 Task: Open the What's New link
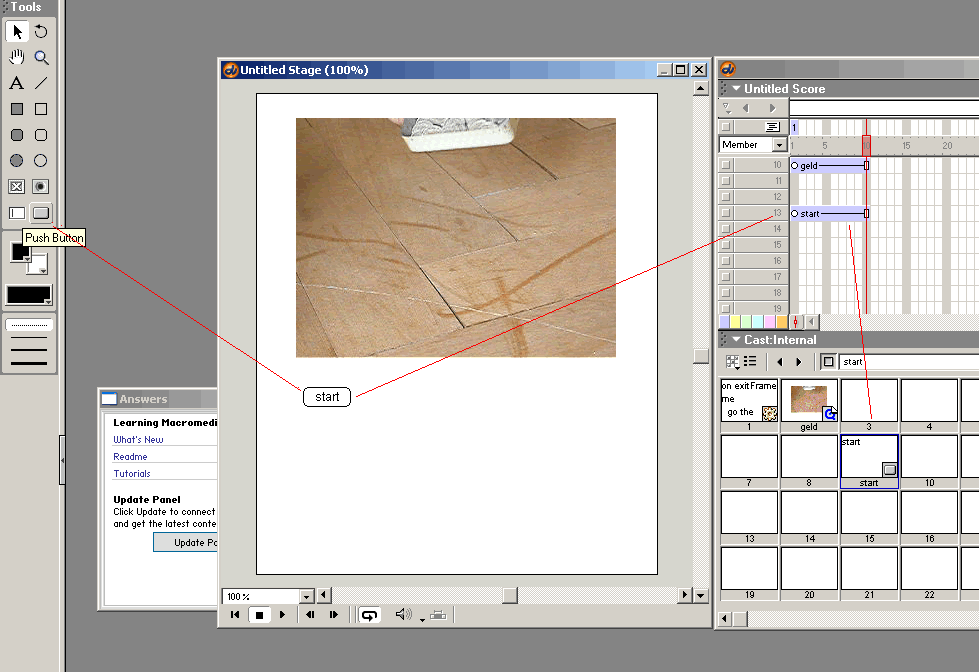pyautogui.click(x=138, y=440)
